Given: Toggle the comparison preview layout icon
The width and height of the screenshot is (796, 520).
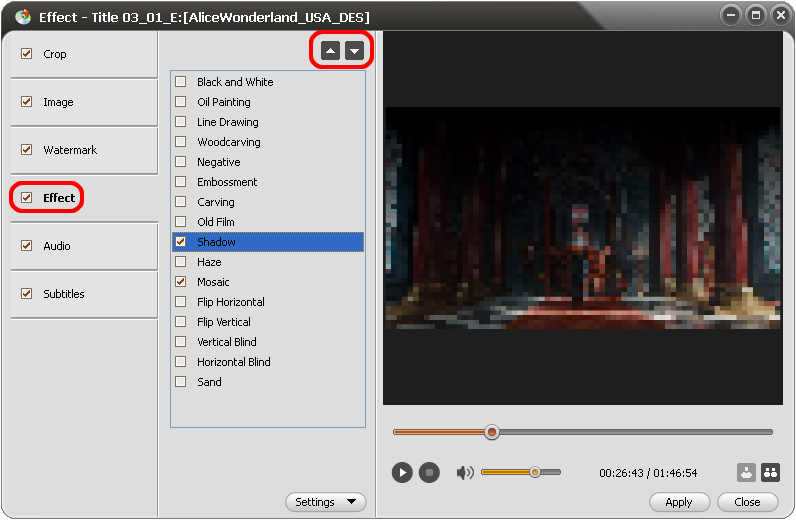Looking at the screenshot, I should 770,472.
